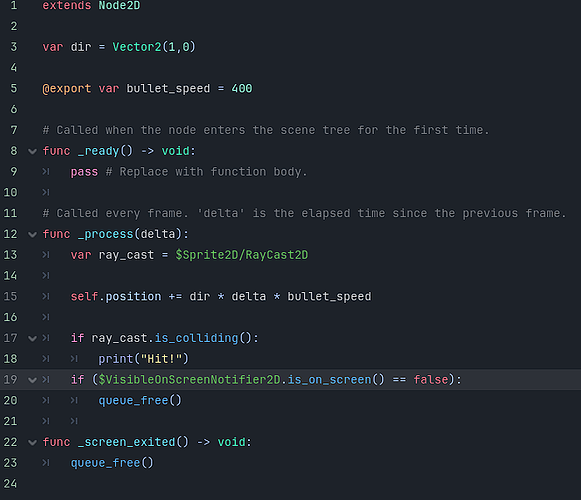Click the tab indent marker on line 10

[46, 192]
